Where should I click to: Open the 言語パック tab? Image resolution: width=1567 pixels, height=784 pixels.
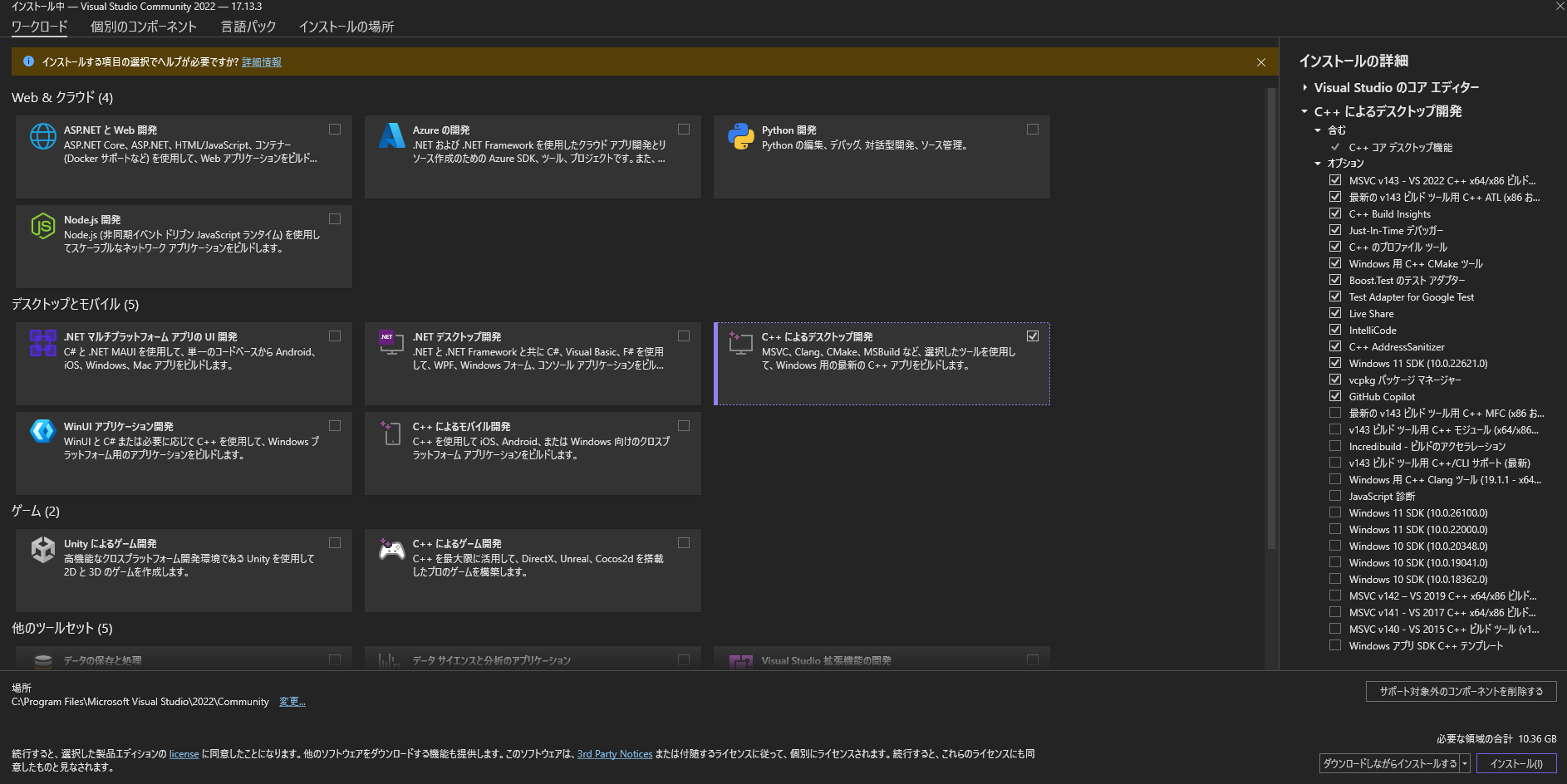point(247,26)
